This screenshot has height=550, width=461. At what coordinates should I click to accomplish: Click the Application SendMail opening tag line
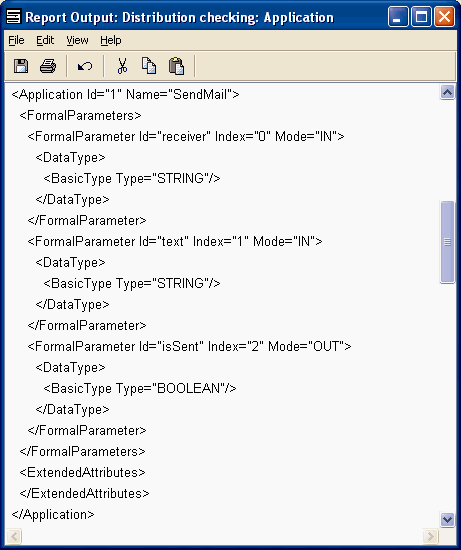click(125, 94)
